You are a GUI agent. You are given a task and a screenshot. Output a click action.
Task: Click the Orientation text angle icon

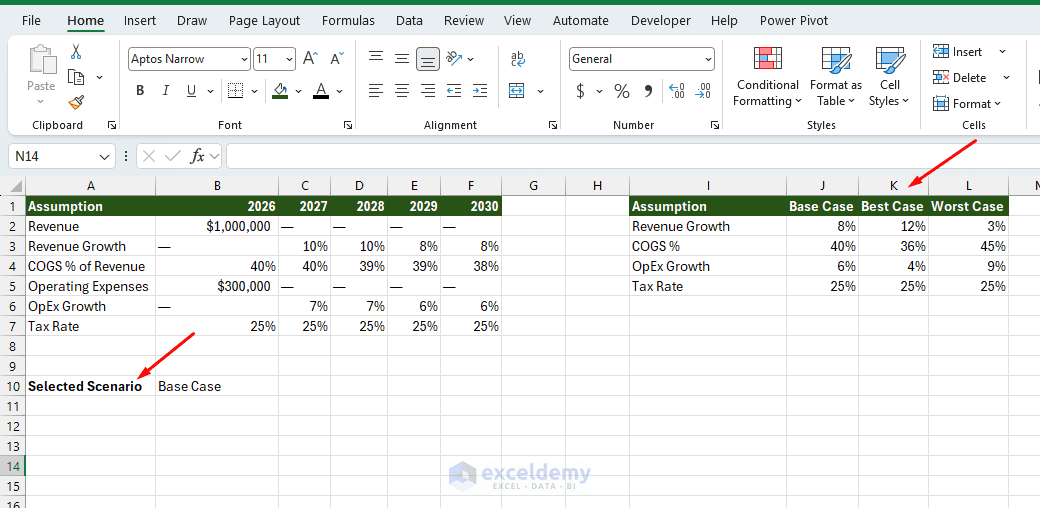[454, 58]
